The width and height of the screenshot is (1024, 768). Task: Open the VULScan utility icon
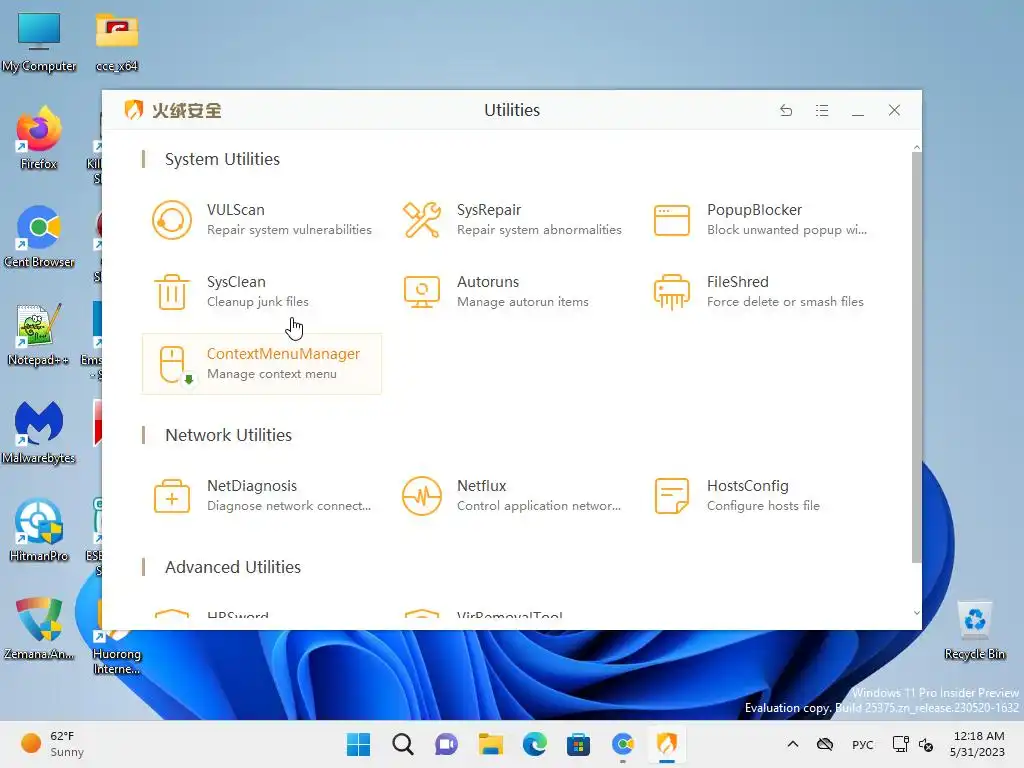[x=172, y=219]
